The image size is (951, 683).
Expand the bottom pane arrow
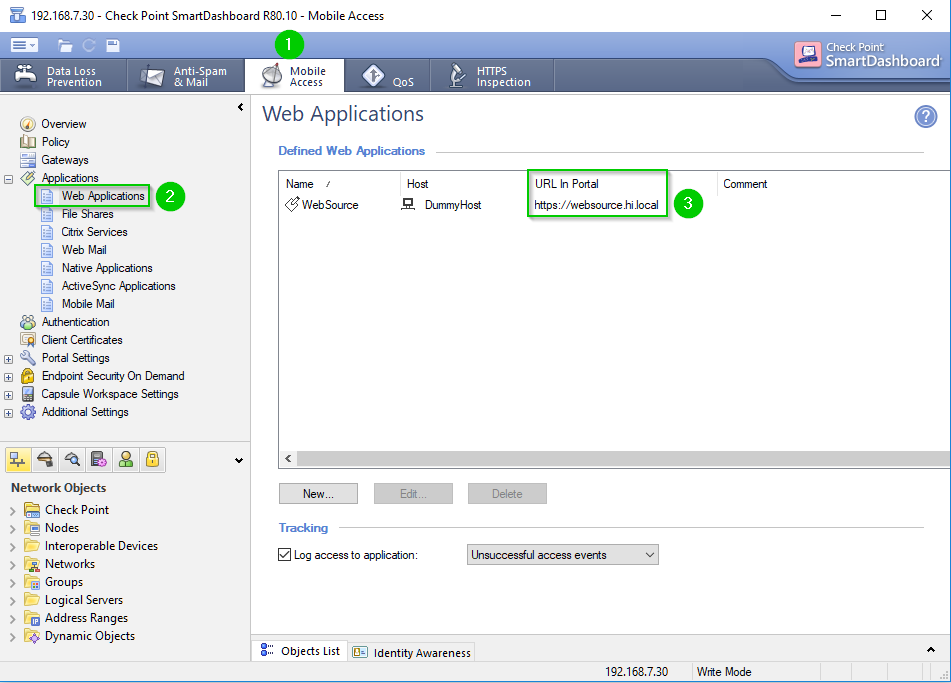click(930, 650)
